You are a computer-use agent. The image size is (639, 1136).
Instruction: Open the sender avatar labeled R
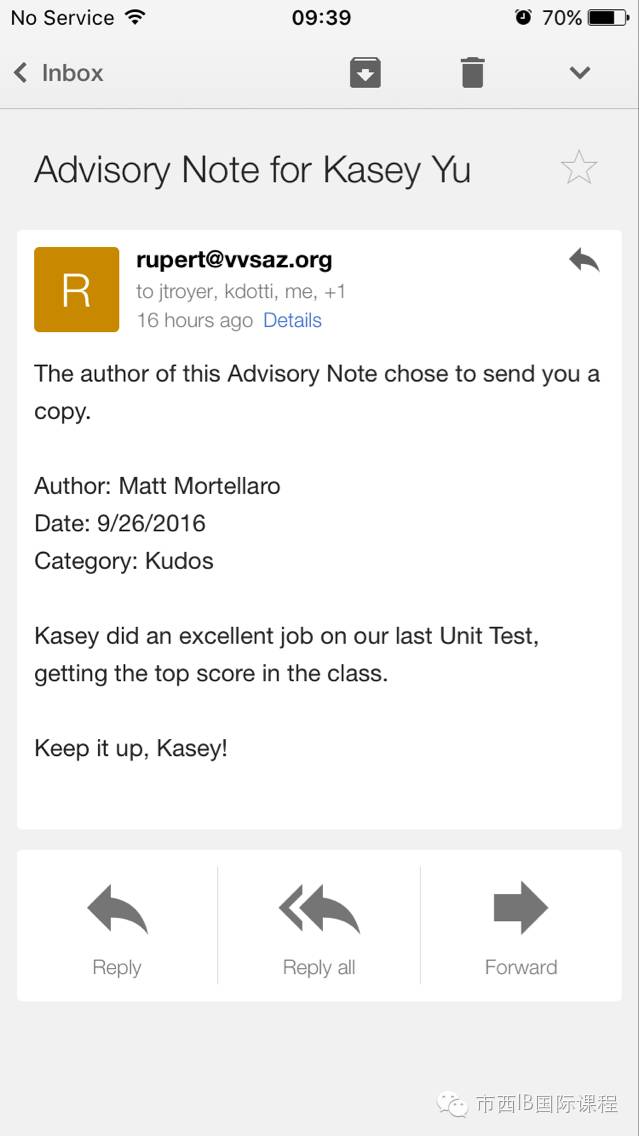tap(77, 289)
